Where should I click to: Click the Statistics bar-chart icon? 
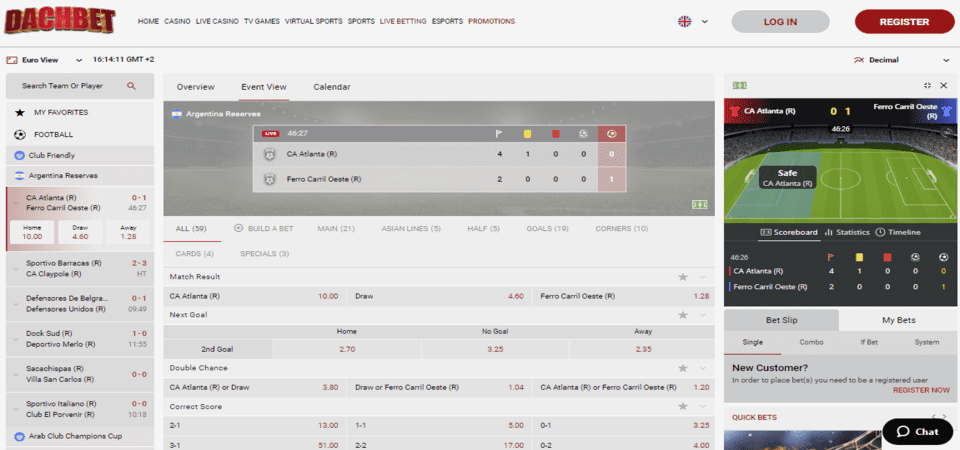(828, 233)
